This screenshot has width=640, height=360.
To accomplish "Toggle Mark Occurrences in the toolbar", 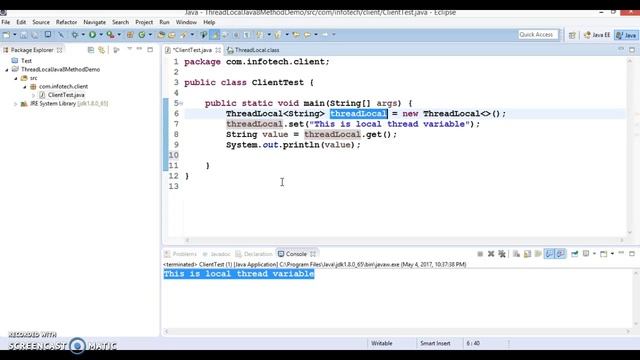I will click(x=214, y=35).
